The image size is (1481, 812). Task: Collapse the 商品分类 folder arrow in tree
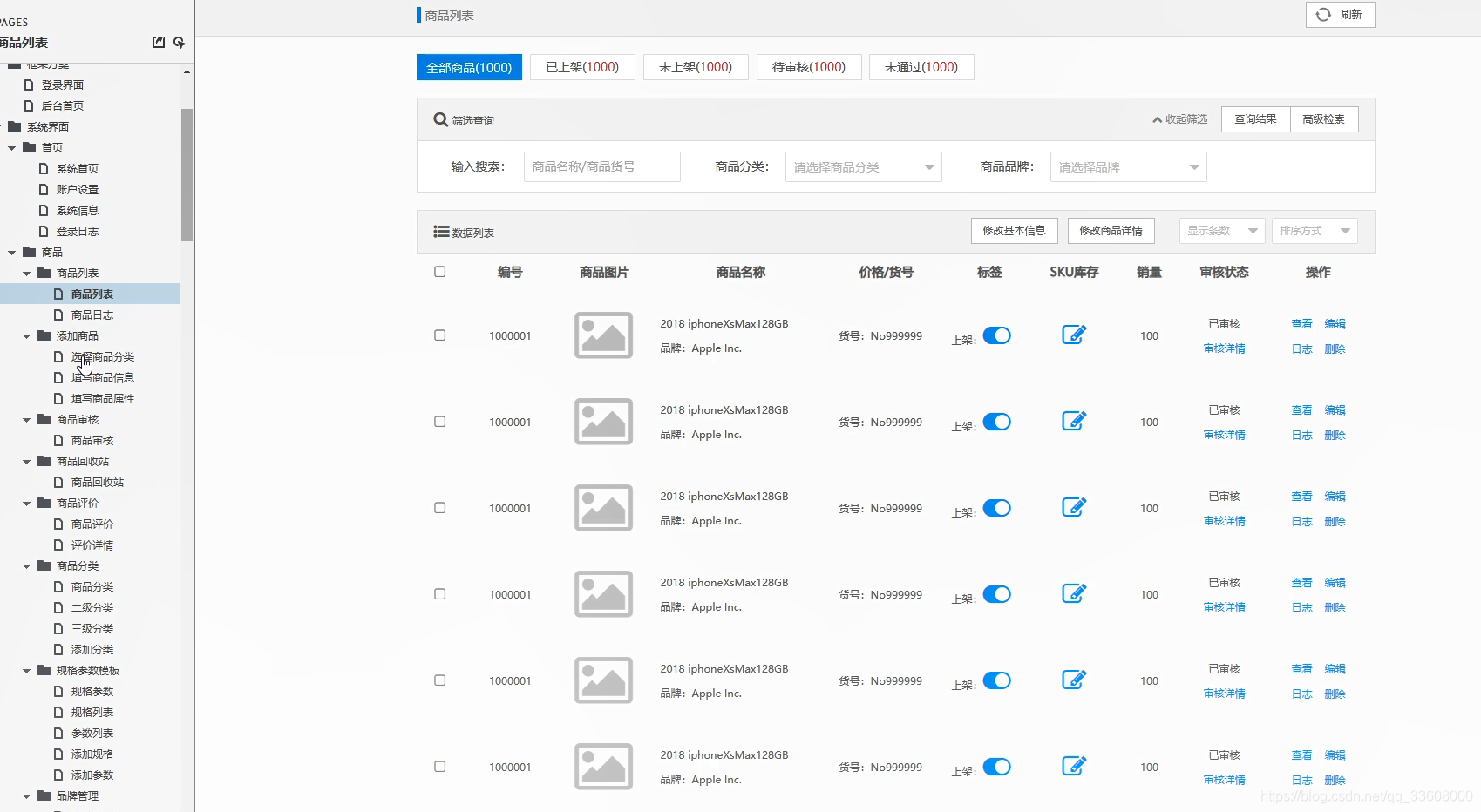(27, 566)
